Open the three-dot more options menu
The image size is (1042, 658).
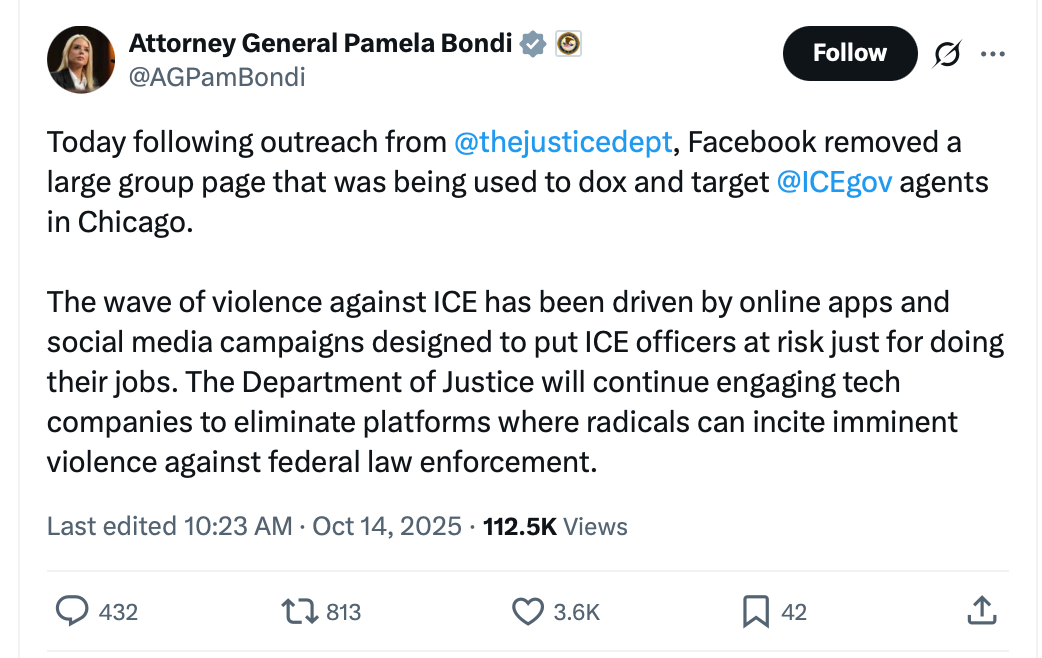click(x=993, y=54)
